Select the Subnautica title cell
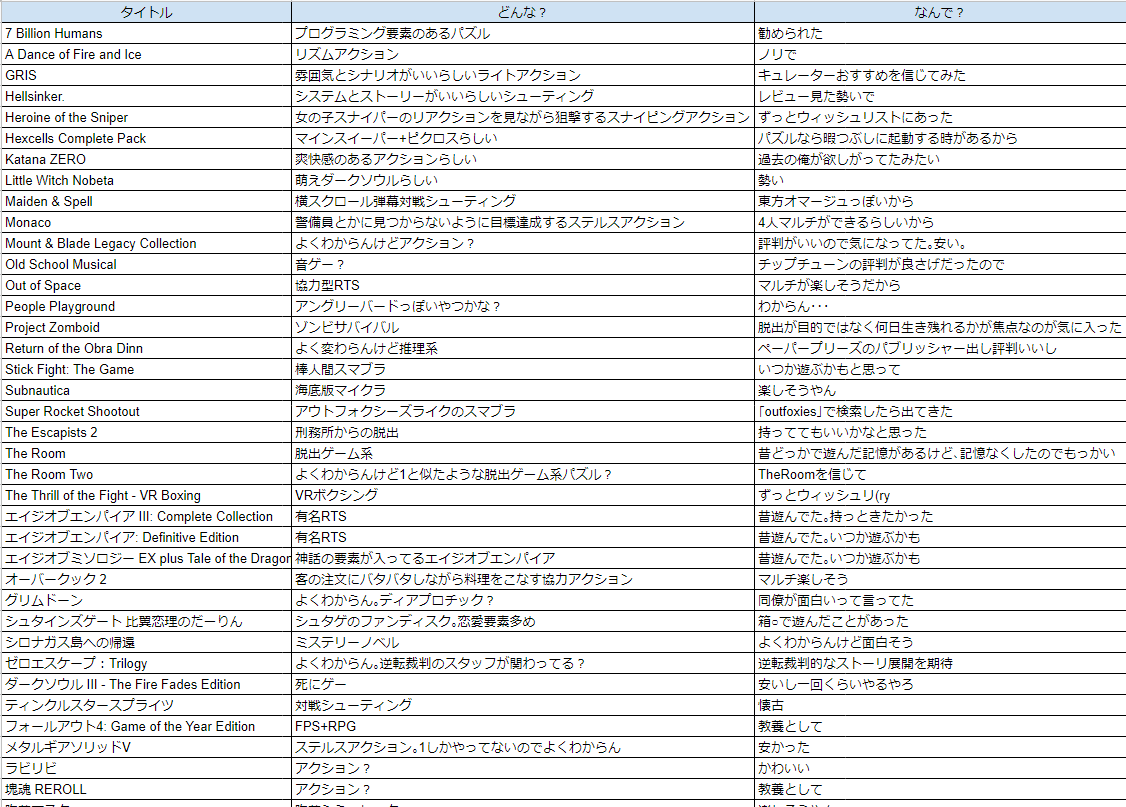The image size is (1126, 807). 146,390
